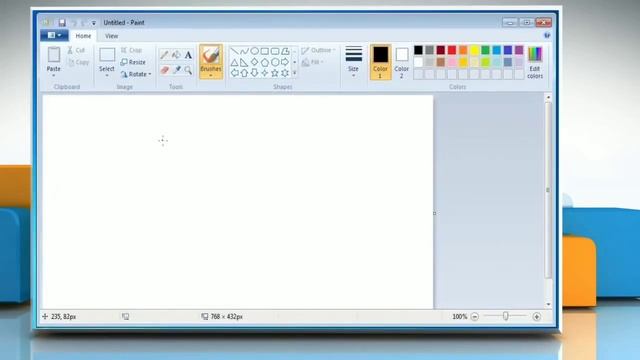The image size is (640, 360).
Task: Click the Resize button
Action: click(x=133, y=62)
